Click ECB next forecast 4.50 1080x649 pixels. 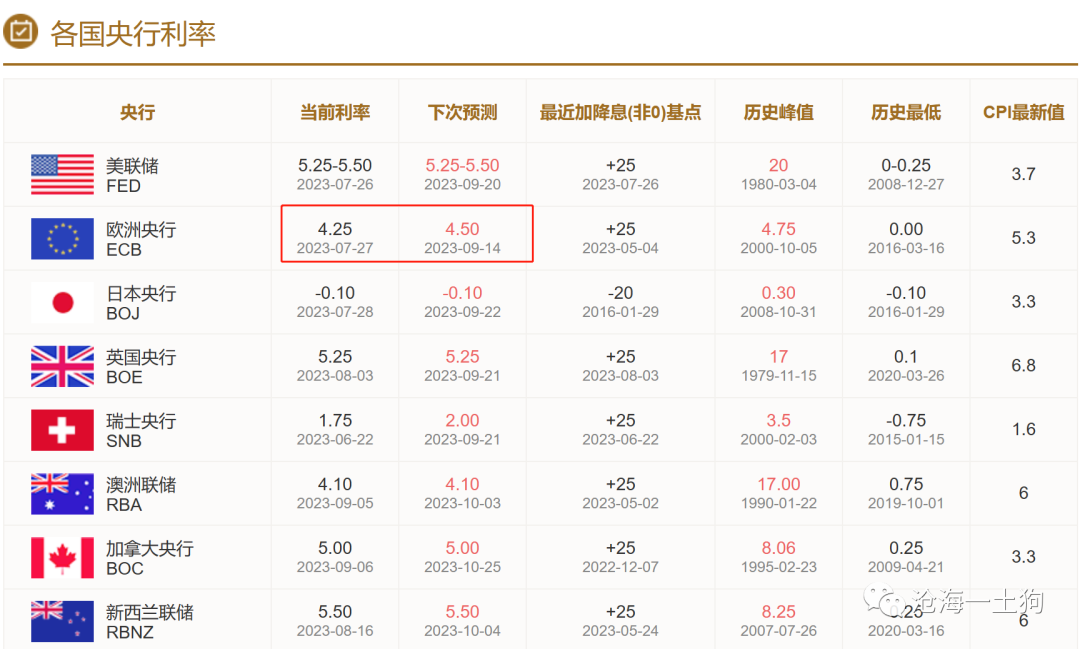462,229
